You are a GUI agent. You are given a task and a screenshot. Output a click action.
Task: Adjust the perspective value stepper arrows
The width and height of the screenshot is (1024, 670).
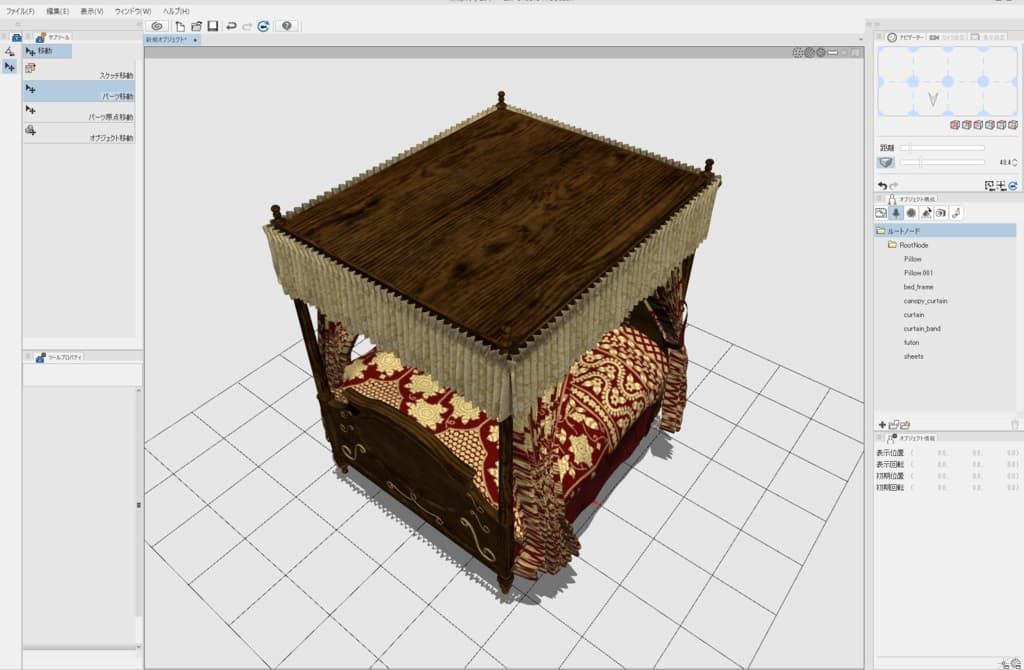(1014, 162)
